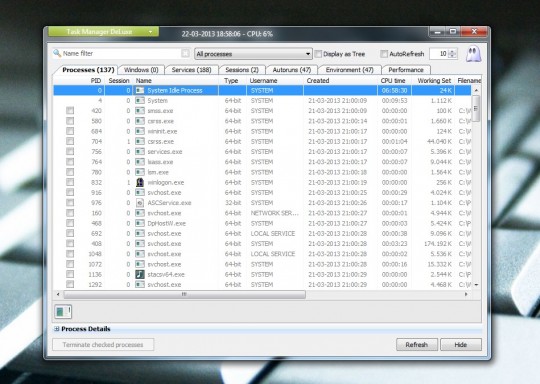
Task: Click the wininit.exe process icon
Action: (140, 131)
